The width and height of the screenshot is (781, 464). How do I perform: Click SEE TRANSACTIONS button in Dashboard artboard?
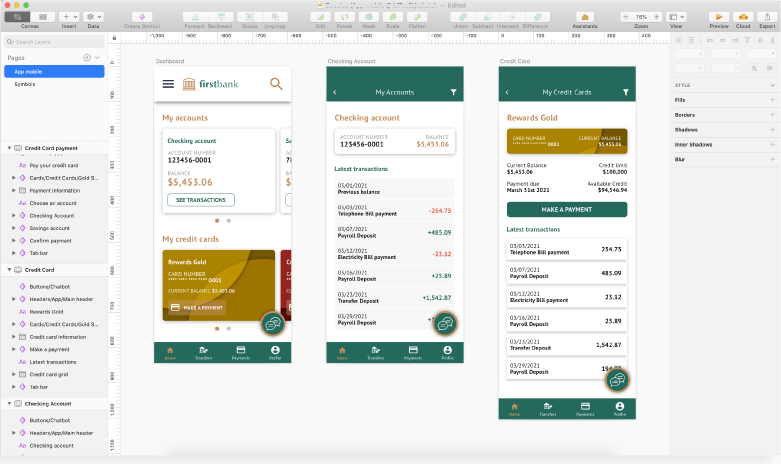(201, 200)
